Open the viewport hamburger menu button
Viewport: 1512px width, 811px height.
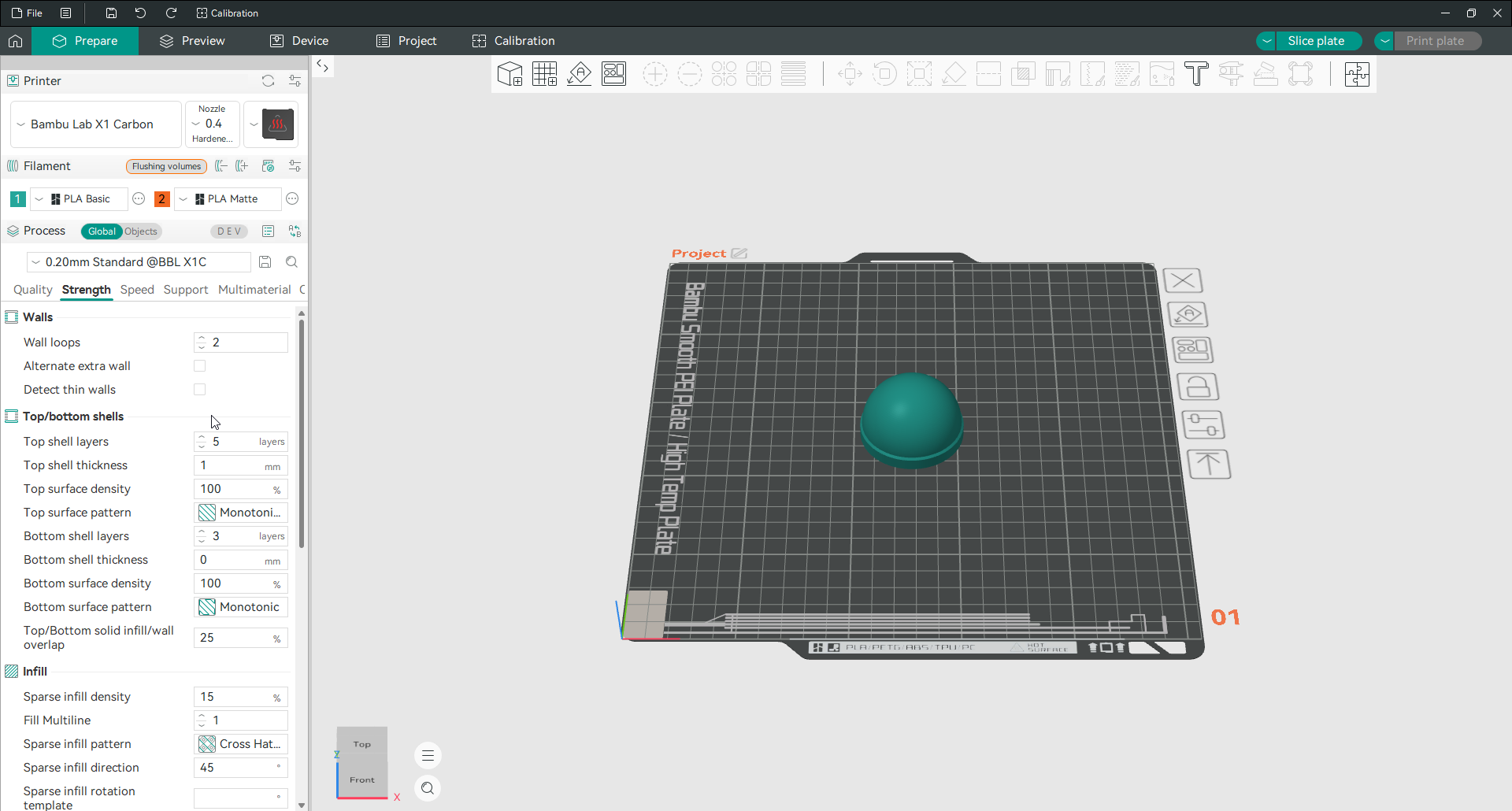428,756
